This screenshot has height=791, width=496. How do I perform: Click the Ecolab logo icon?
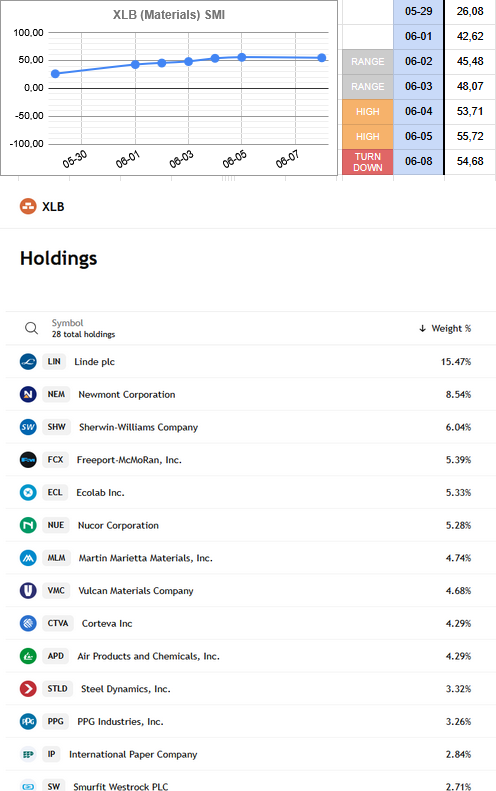coord(28,492)
